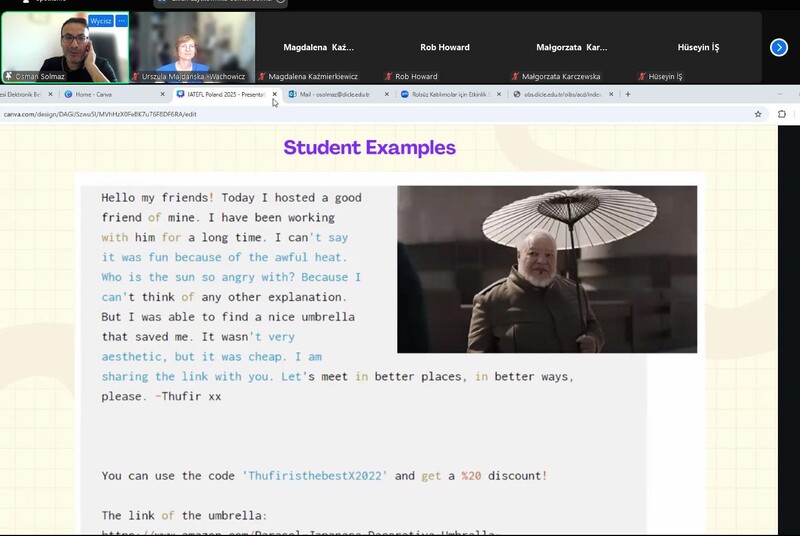
Task: Open the browser extensions puzzle icon
Action: (782, 114)
